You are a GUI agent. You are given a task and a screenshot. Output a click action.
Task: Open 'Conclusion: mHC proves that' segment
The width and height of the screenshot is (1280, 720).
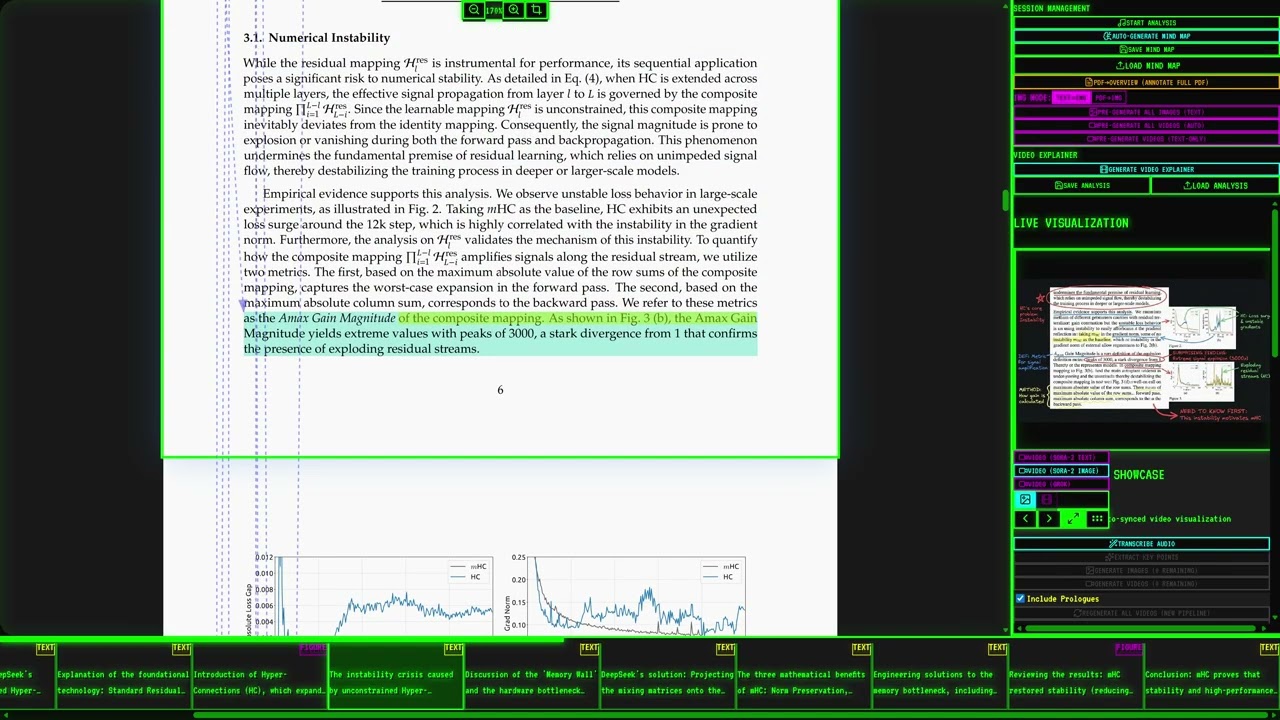coord(1211,676)
